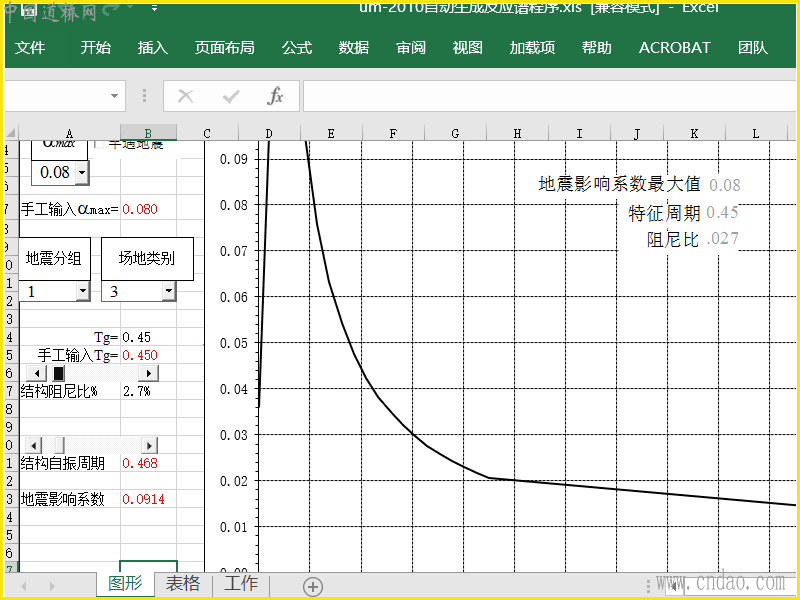Screen dimensions: 800x600
Task: Select the red 0.080 αmax cell
Action: [148, 209]
